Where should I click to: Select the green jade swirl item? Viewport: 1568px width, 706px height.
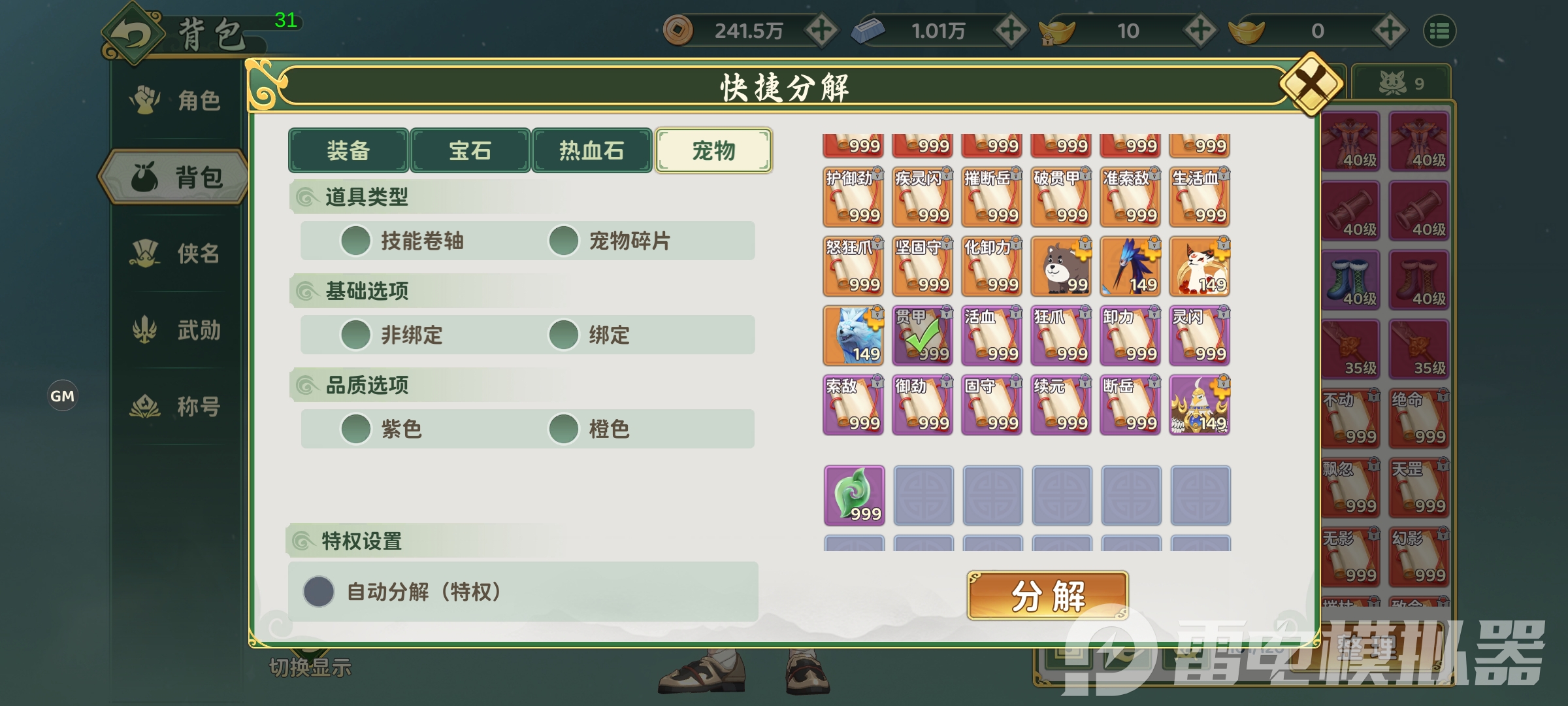(854, 496)
